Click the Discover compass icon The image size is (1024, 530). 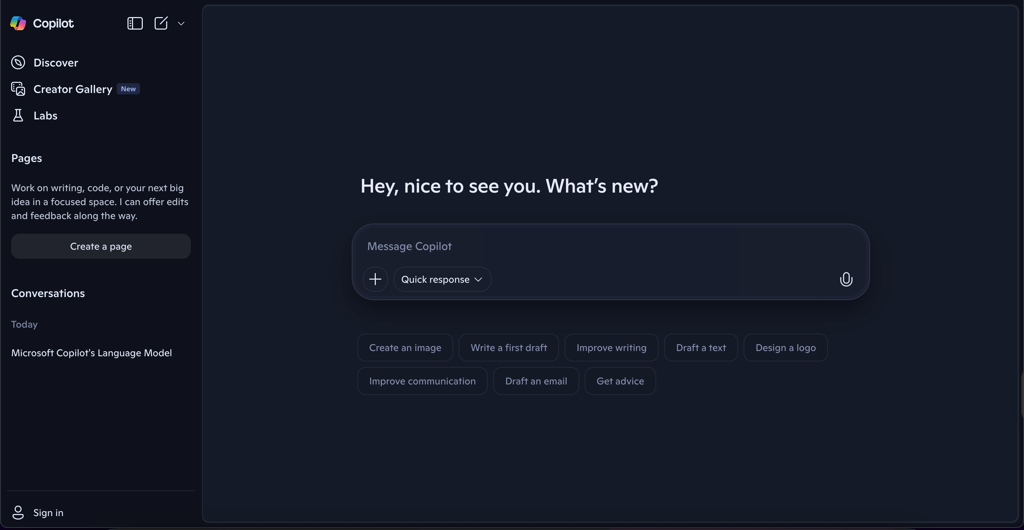click(18, 63)
